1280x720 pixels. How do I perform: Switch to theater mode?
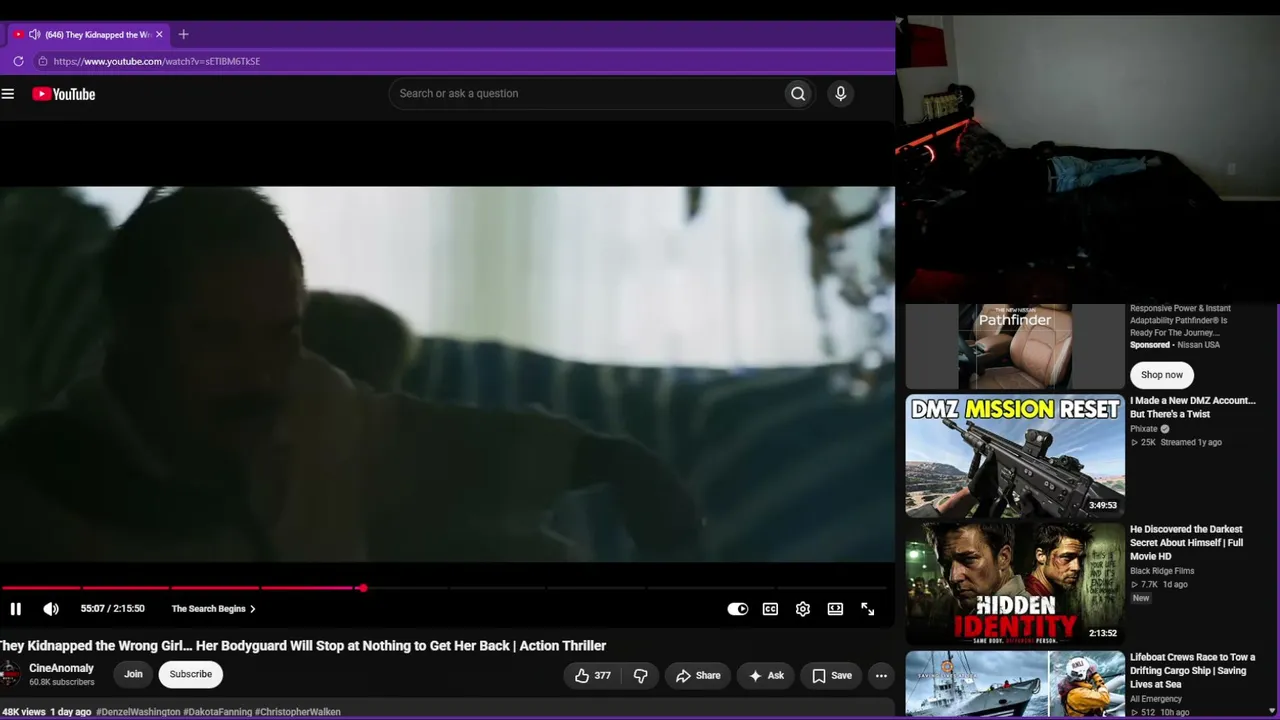pos(835,609)
